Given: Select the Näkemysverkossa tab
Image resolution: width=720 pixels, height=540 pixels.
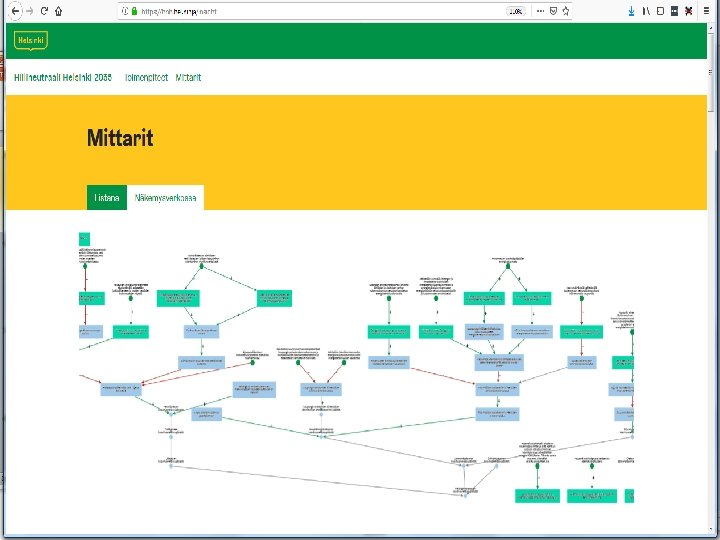Looking at the screenshot, I should [165, 197].
